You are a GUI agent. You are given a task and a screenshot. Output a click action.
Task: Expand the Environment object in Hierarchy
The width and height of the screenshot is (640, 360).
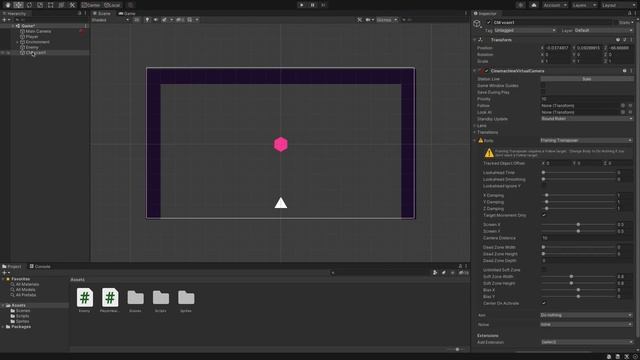coord(17,42)
